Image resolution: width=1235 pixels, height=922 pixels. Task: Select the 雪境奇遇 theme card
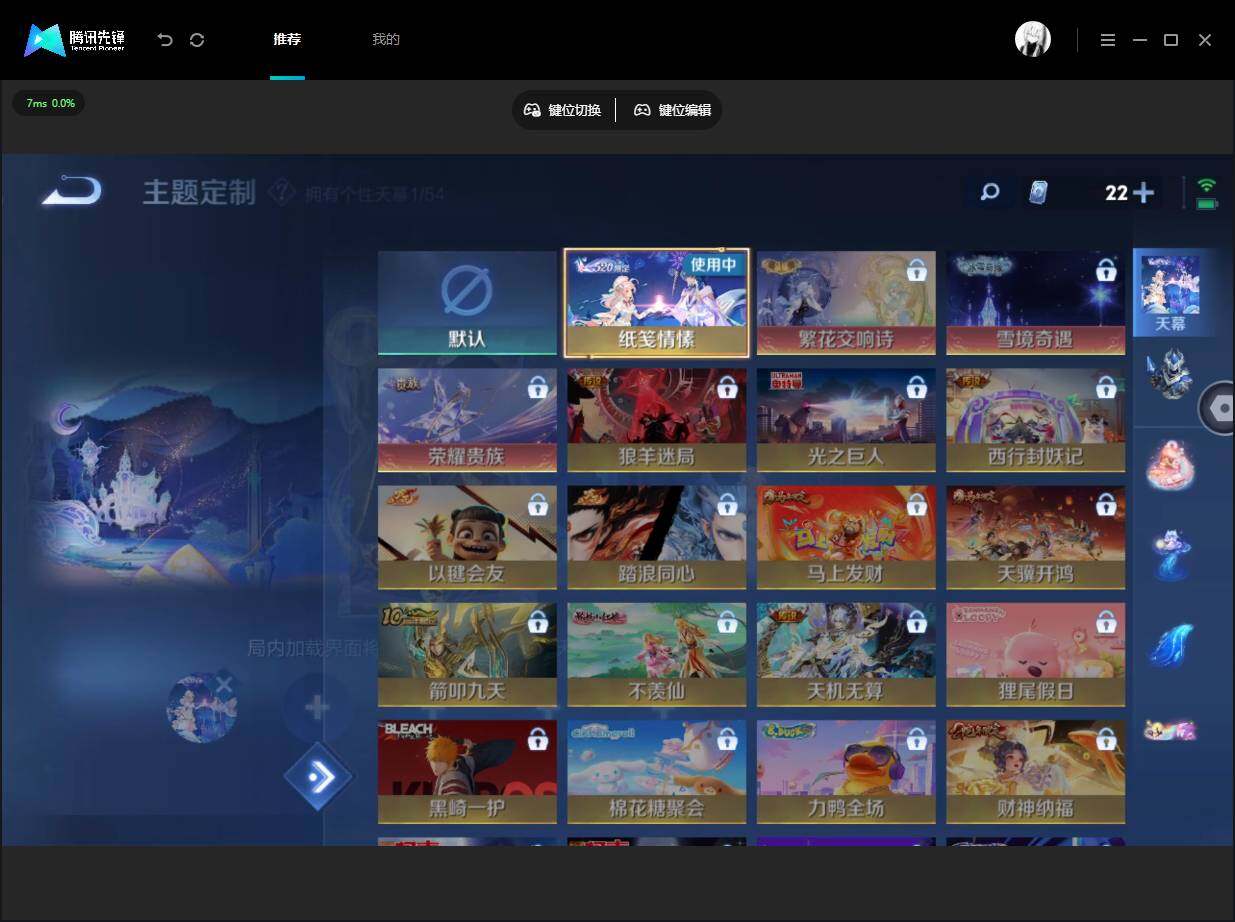(1035, 302)
